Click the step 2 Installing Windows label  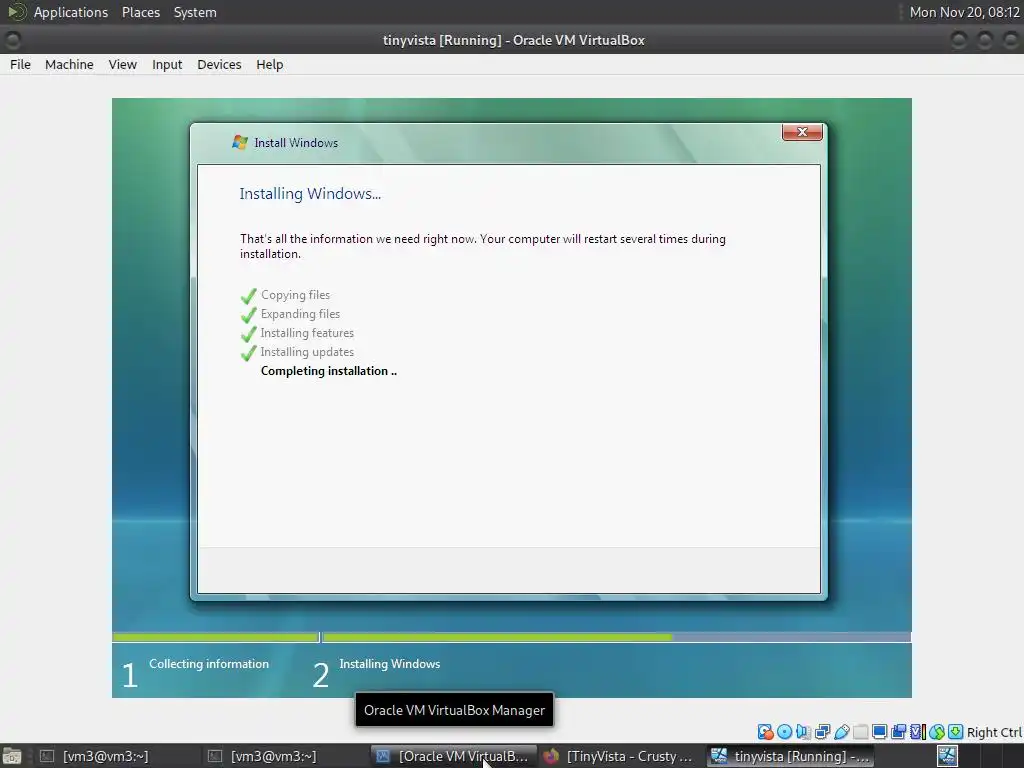click(390, 664)
